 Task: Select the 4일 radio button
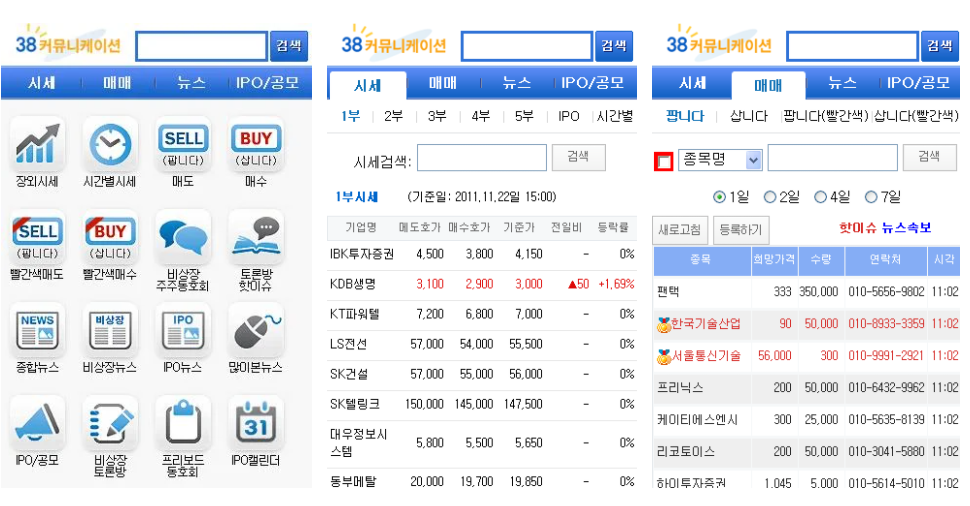click(820, 197)
